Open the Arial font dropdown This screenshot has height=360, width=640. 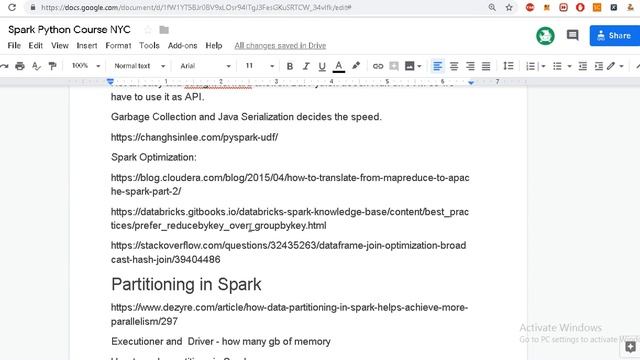click(x=205, y=66)
